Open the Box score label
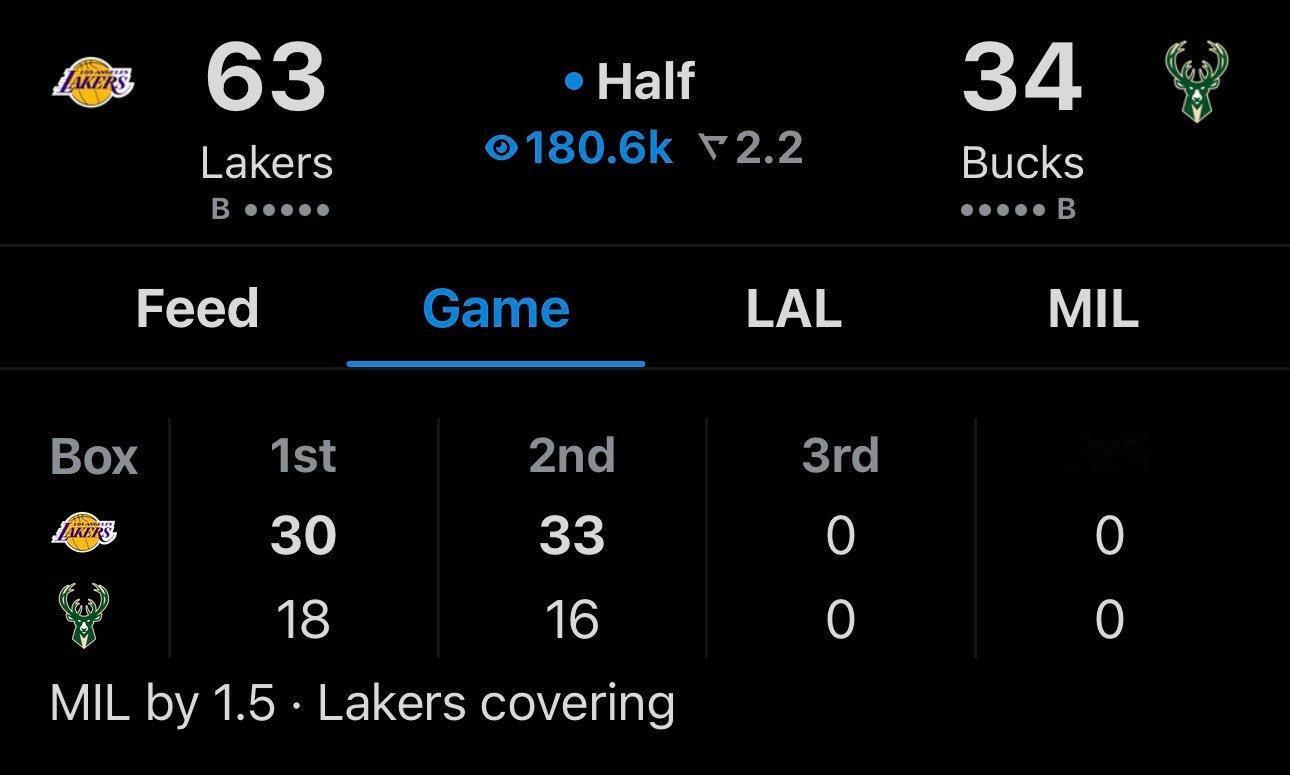The width and height of the screenshot is (1290, 775). point(93,457)
